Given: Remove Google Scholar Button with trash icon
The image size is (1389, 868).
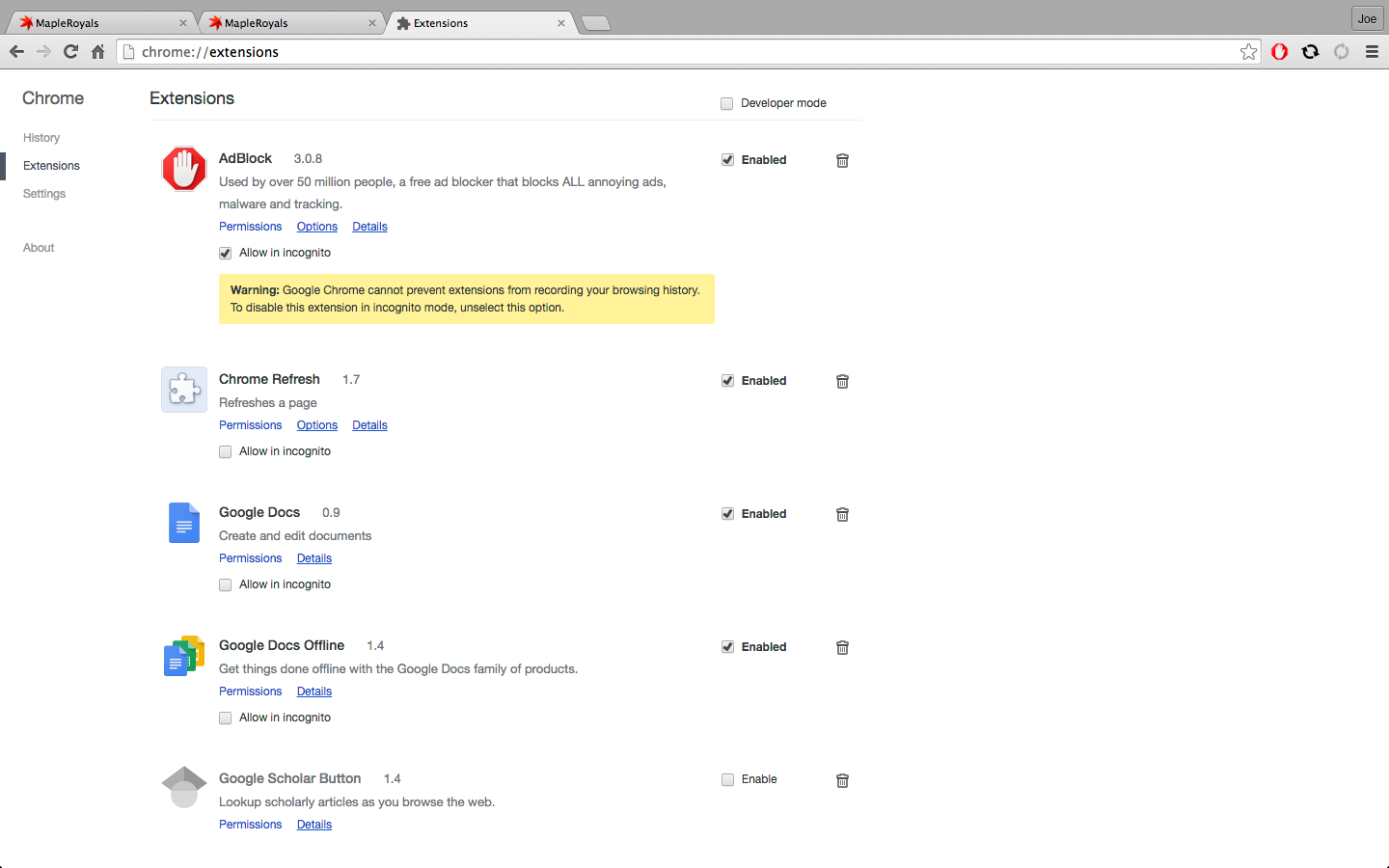Looking at the screenshot, I should 842,780.
